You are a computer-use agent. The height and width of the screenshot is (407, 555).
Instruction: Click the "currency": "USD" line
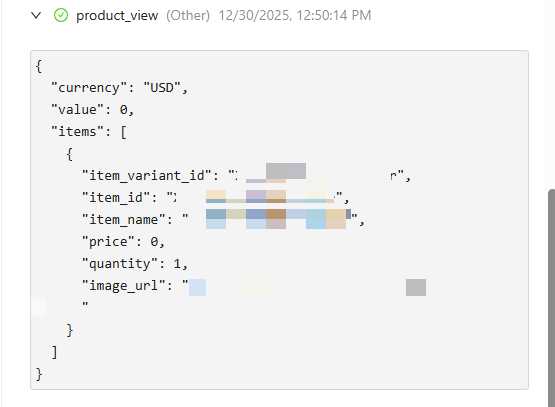119,88
